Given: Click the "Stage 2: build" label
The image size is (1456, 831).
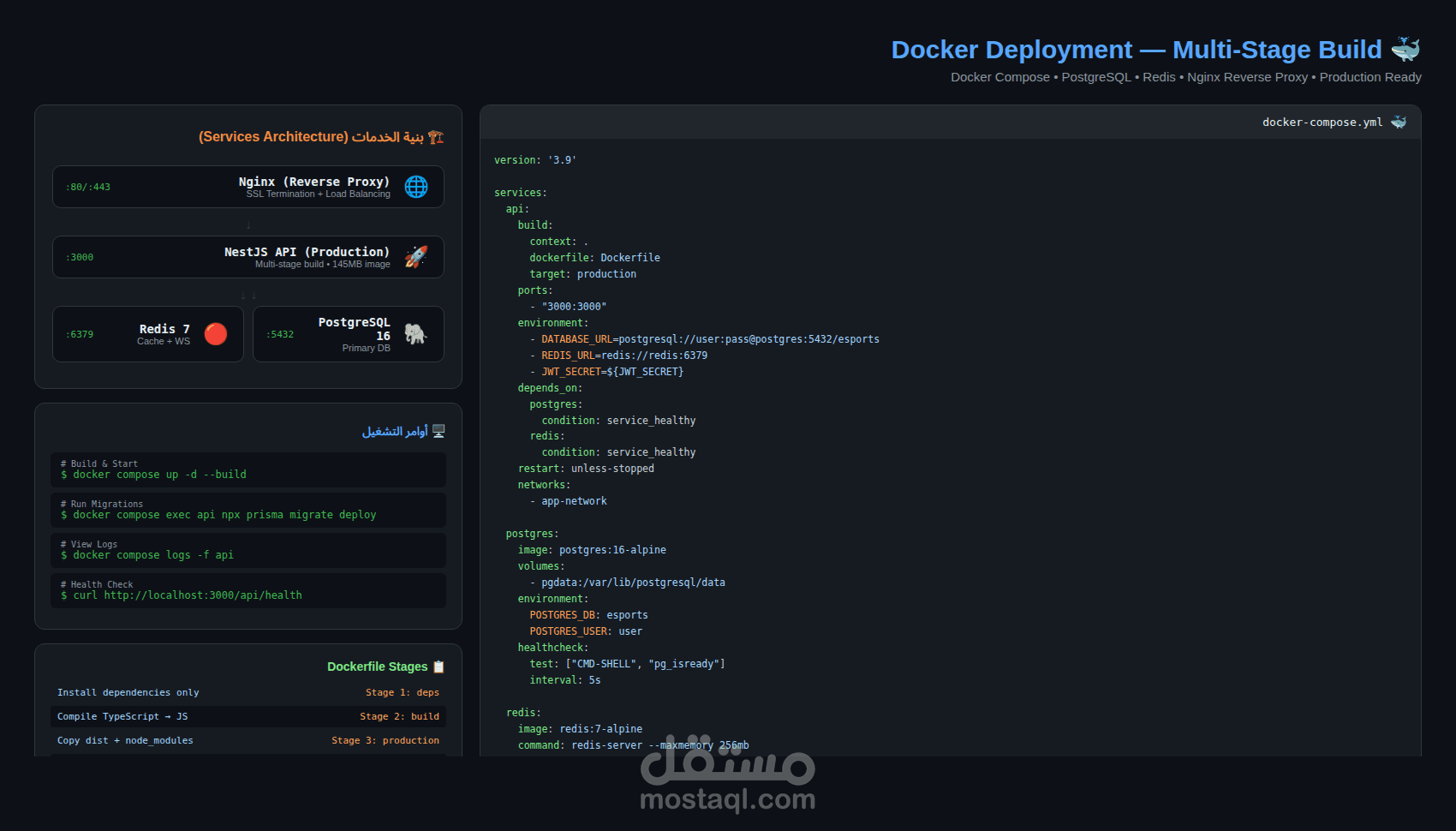Looking at the screenshot, I should [399, 716].
